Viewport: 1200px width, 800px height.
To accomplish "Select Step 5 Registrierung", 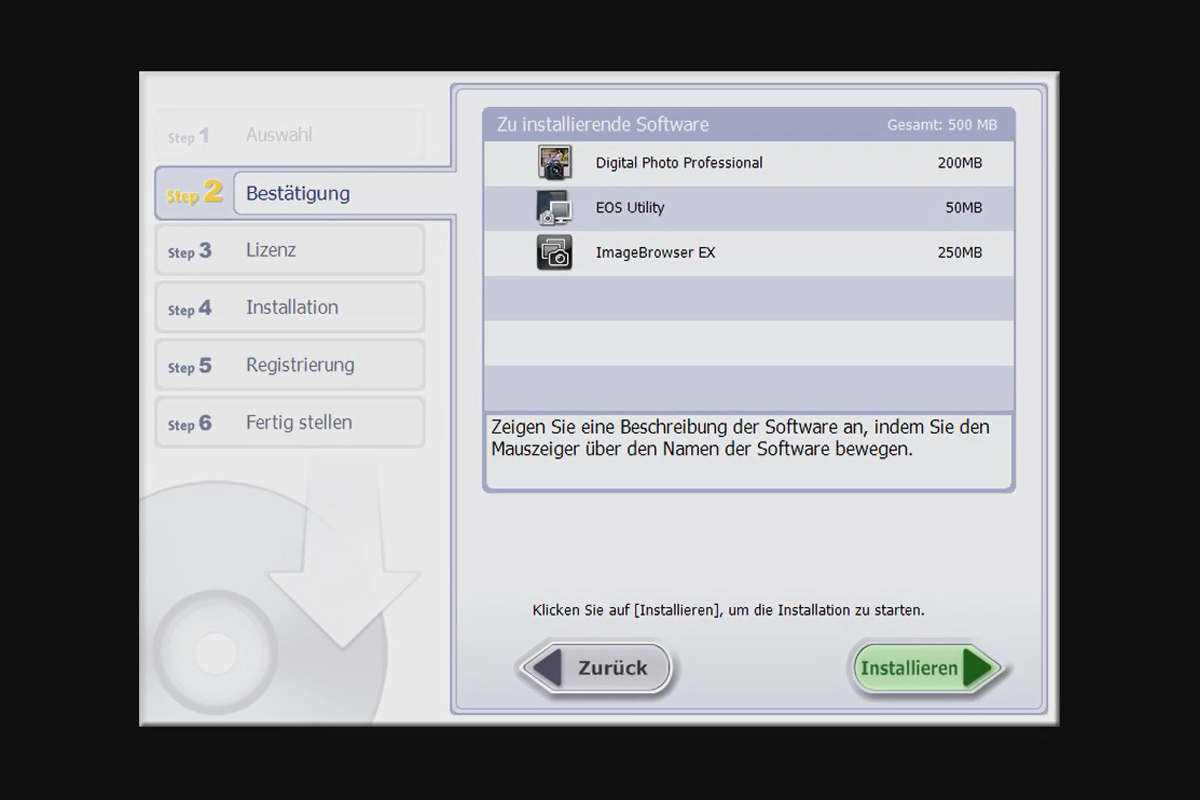I will coord(290,365).
